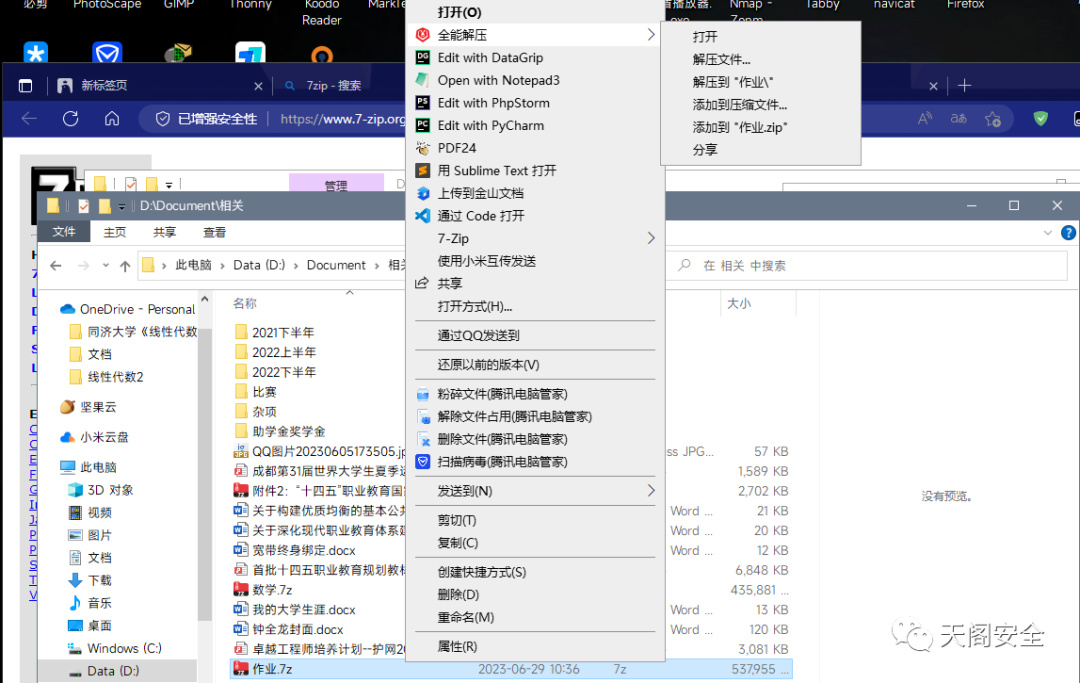Refresh the browser page
The width and height of the screenshot is (1080, 683).
(70, 119)
